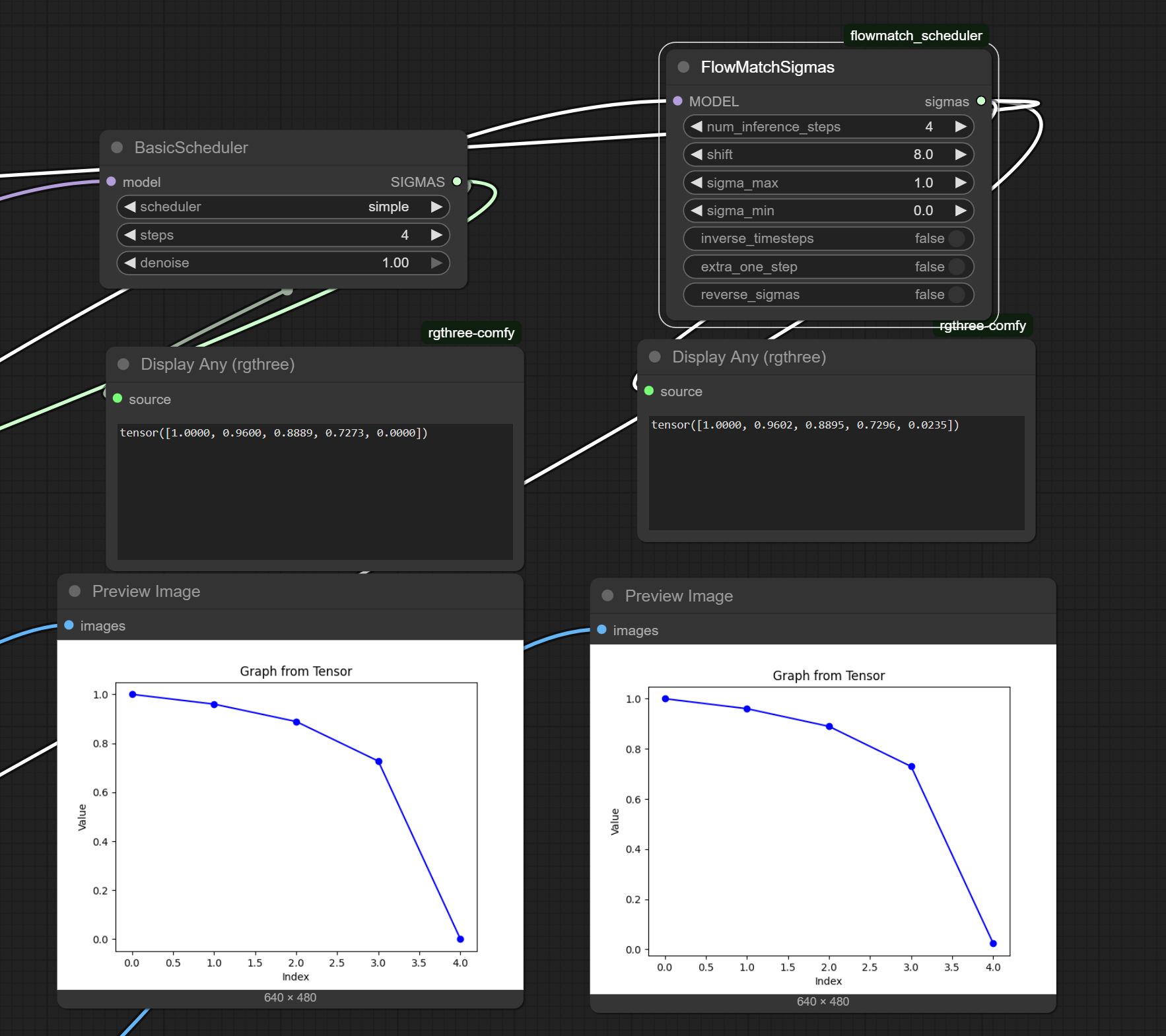Click the rgthree-comfy badge on left Display Any
The width and height of the screenshot is (1166, 1036).
tap(471, 333)
